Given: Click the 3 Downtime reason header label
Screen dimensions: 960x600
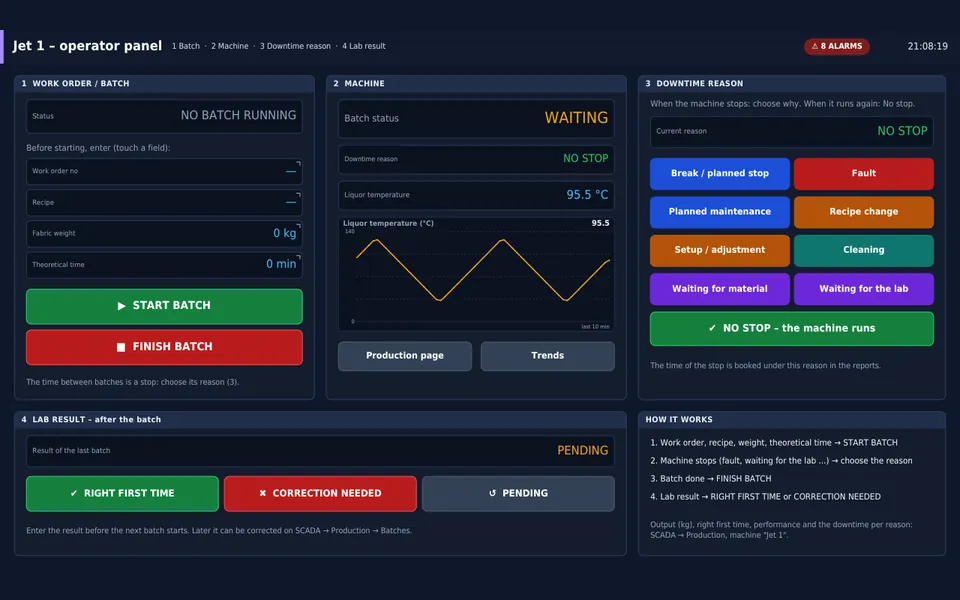Looking at the screenshot, I should point(295,47).
